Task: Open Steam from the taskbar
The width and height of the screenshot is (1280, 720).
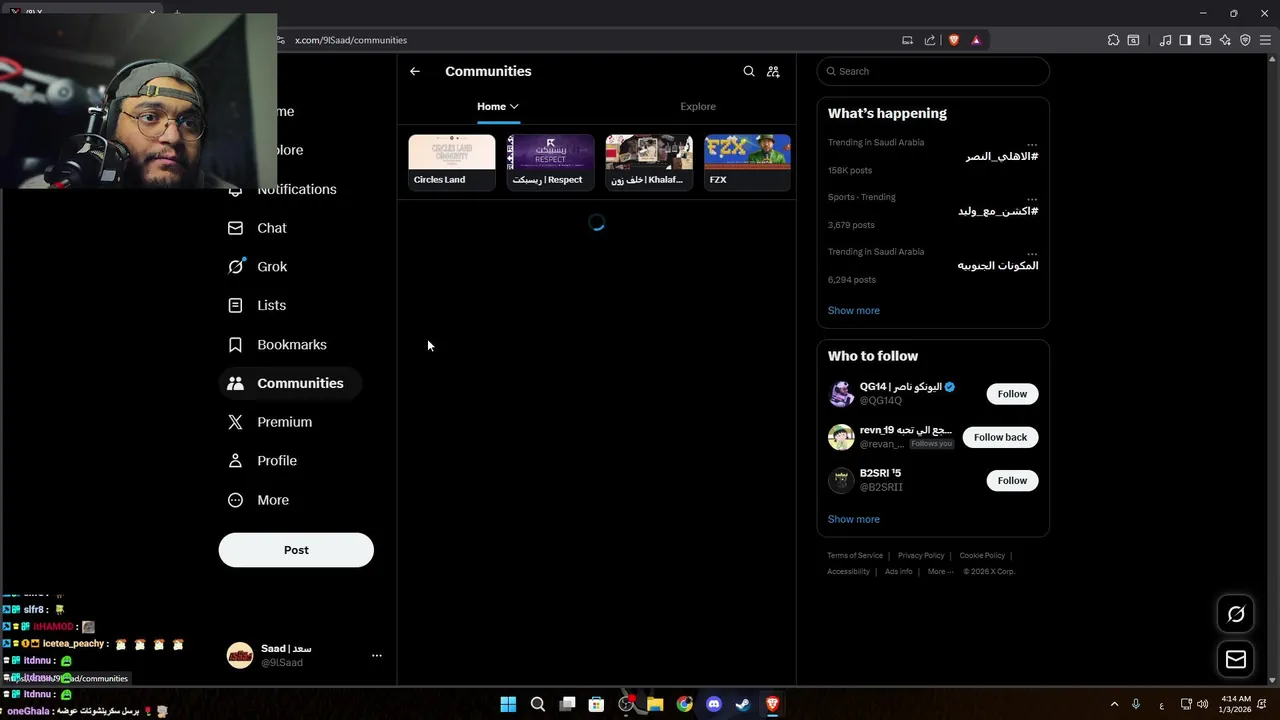Action: pos(742,704)
